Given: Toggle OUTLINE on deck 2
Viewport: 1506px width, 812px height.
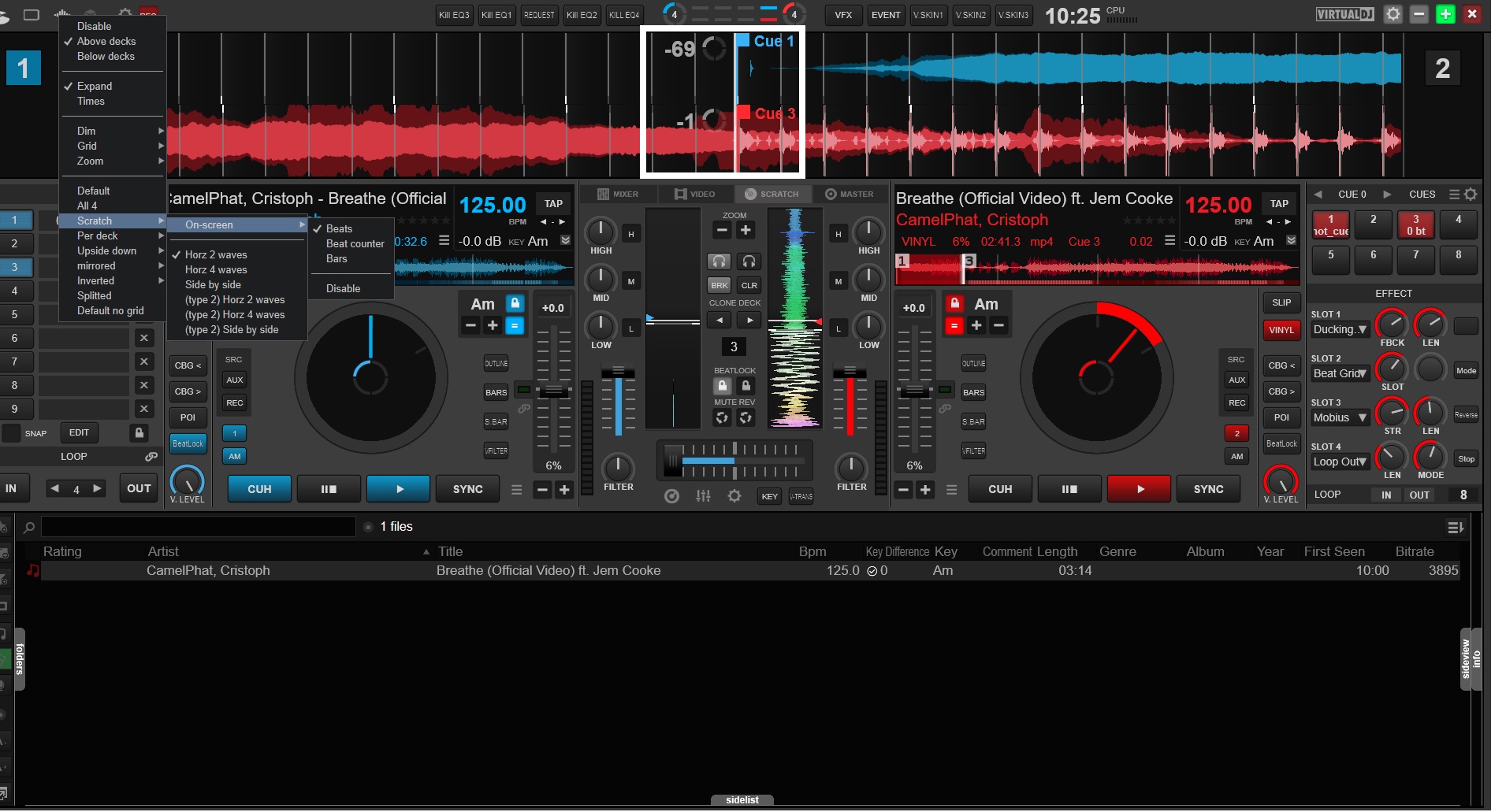Looking at the screenshot, I should click(x=973, y=363).
